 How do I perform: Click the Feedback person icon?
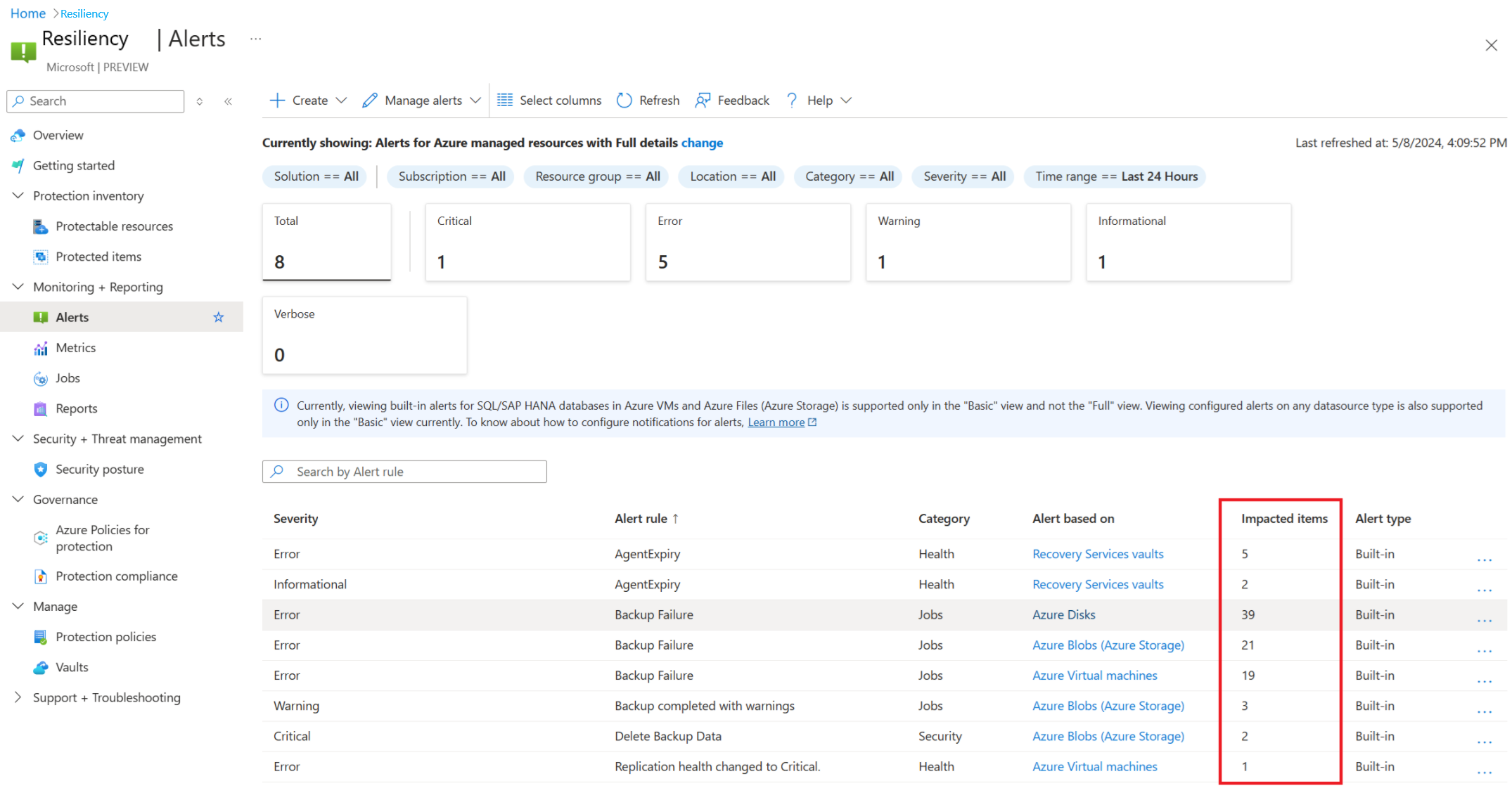pyautogui.click(x=702, y=101)
